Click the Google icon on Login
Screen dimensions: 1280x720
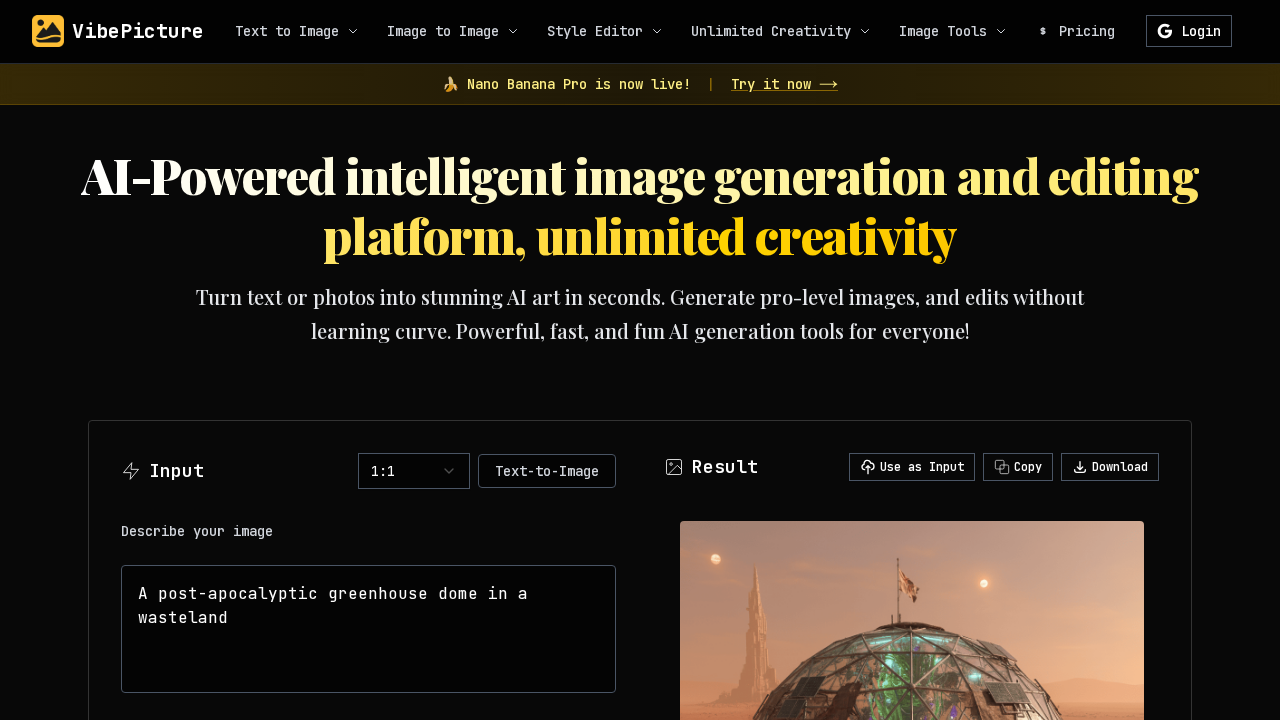click(x=1164, y=31)
